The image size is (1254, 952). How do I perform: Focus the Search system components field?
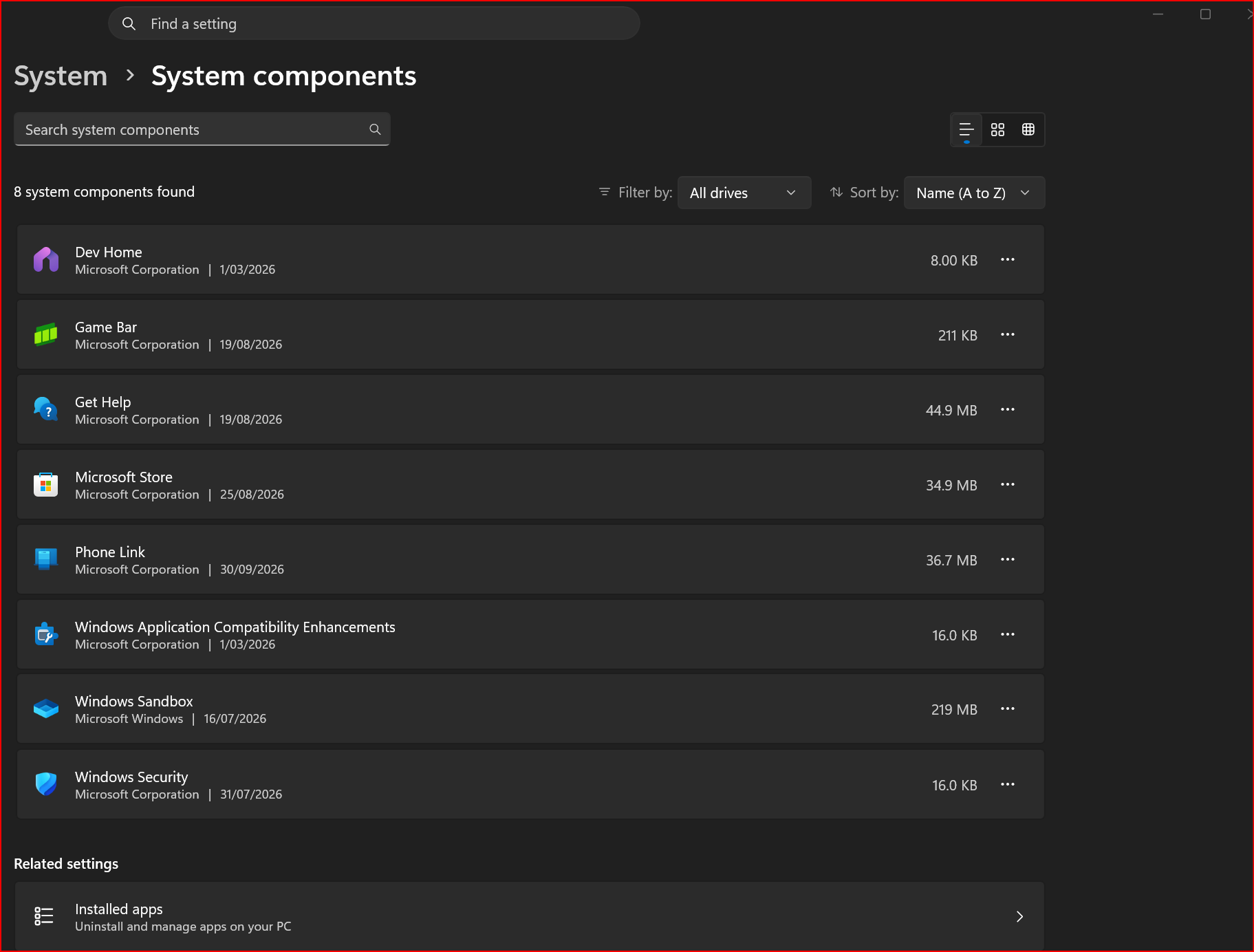[x=202, y=129]
